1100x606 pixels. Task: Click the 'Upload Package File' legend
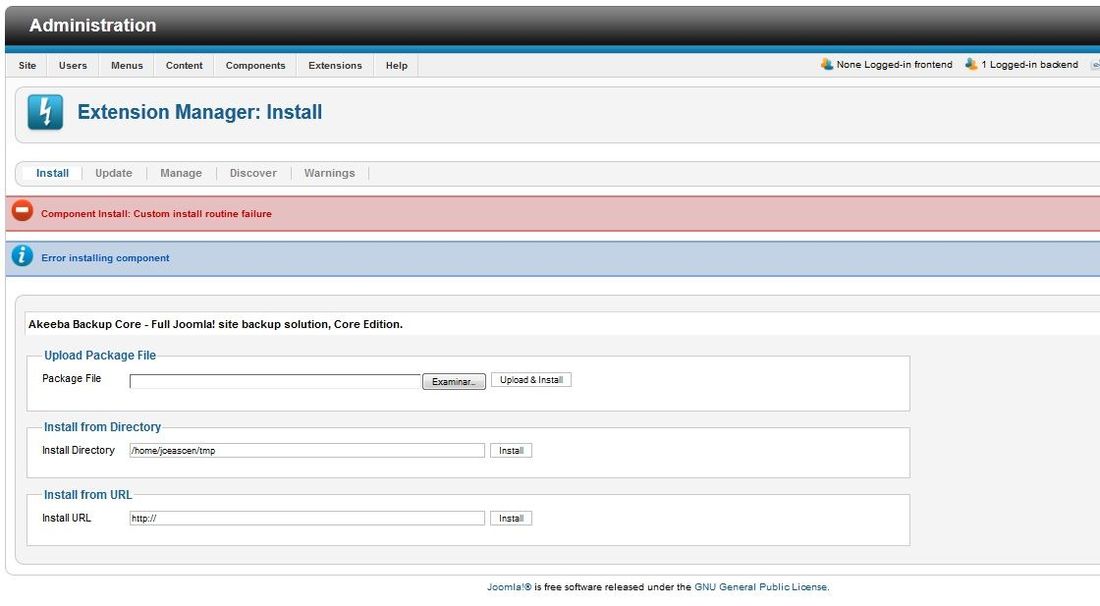click(100, 356)
